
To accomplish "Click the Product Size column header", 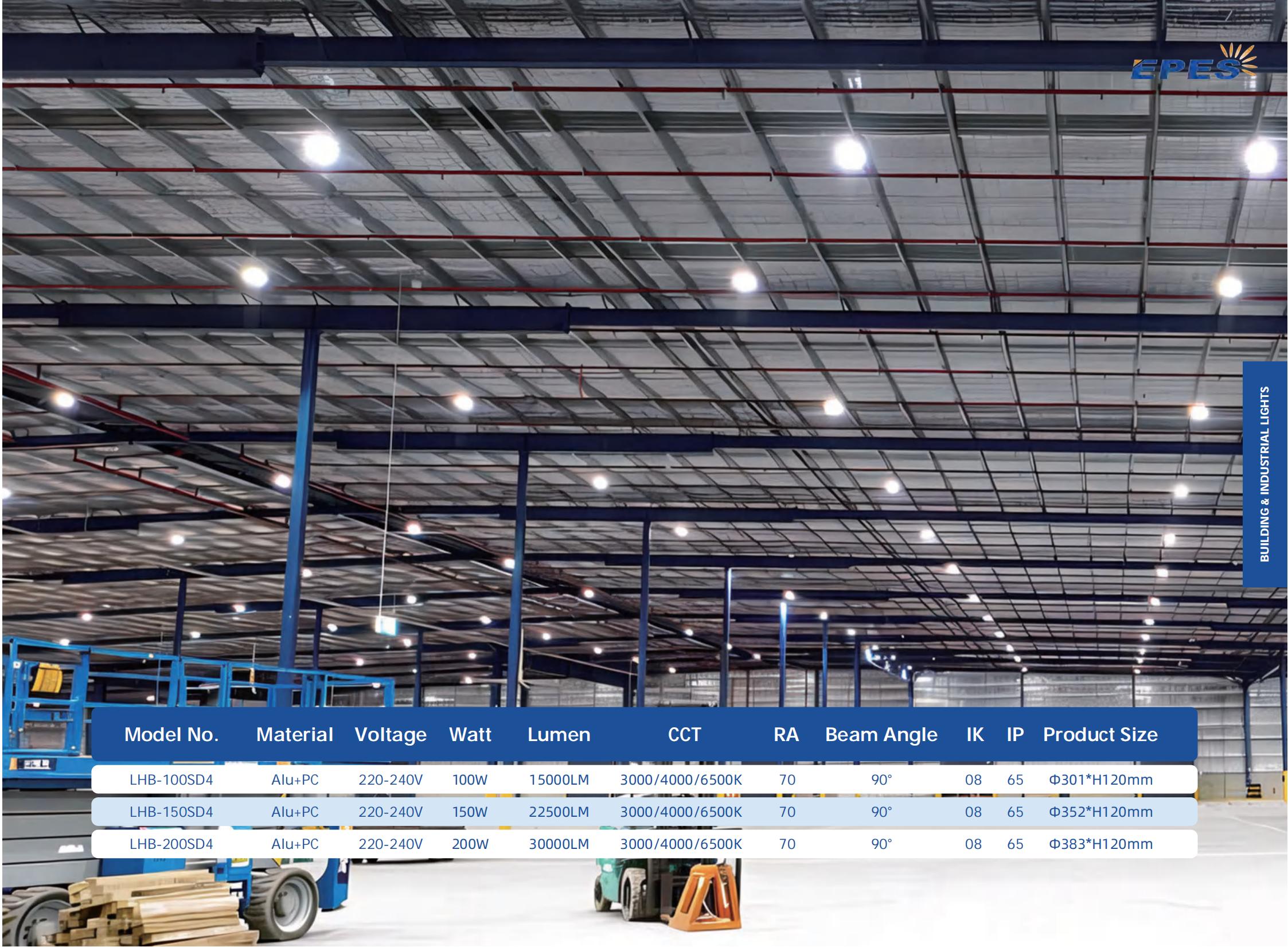I will [1100, 734].
